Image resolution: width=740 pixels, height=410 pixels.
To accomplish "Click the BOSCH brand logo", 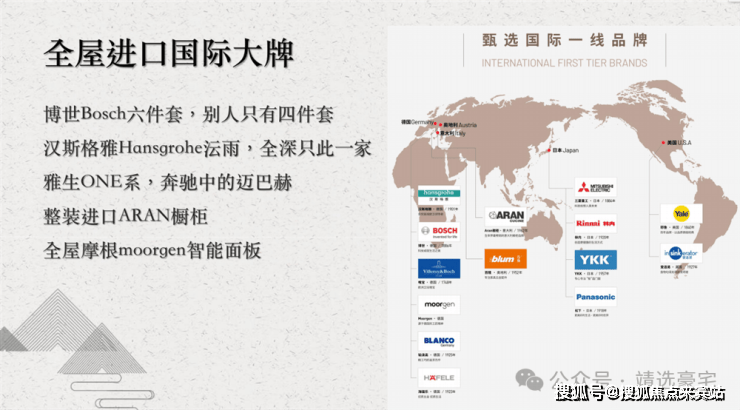I will pyautogui.click(x=439, y=231).
